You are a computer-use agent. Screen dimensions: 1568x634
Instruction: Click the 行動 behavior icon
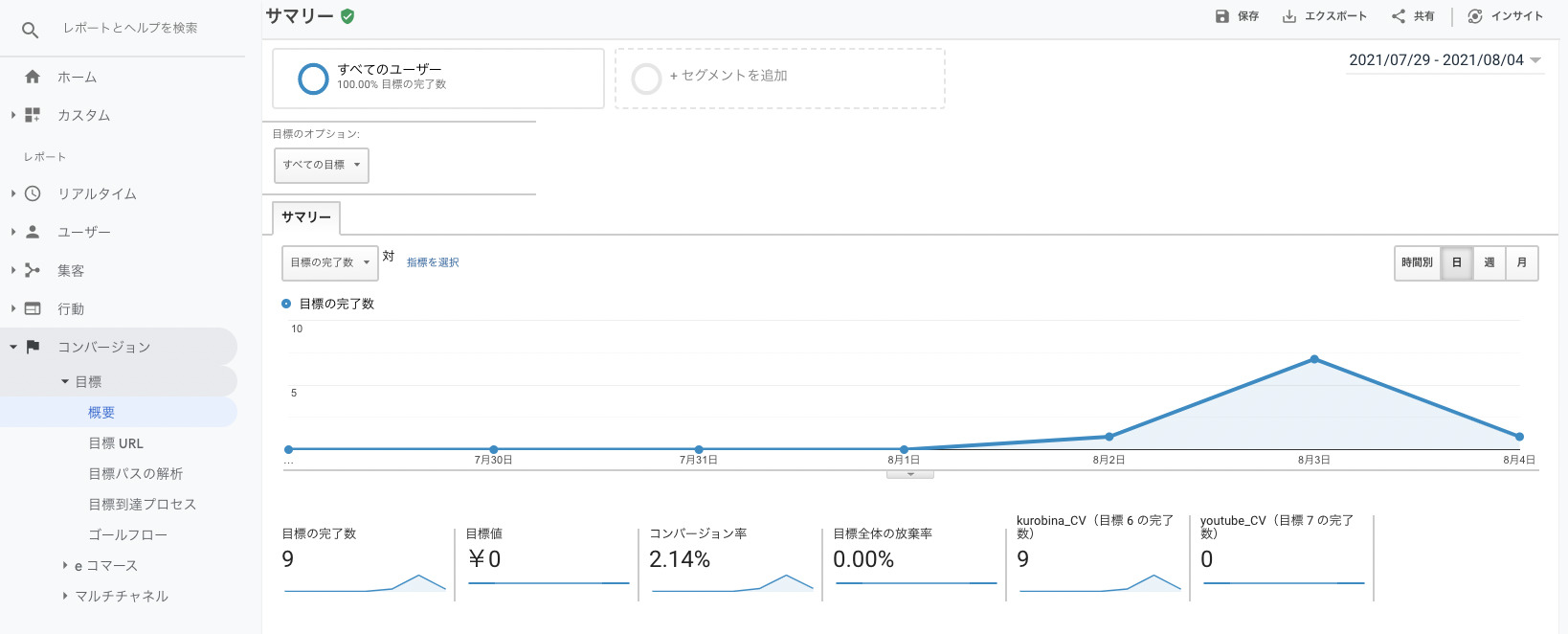point(33,308)
